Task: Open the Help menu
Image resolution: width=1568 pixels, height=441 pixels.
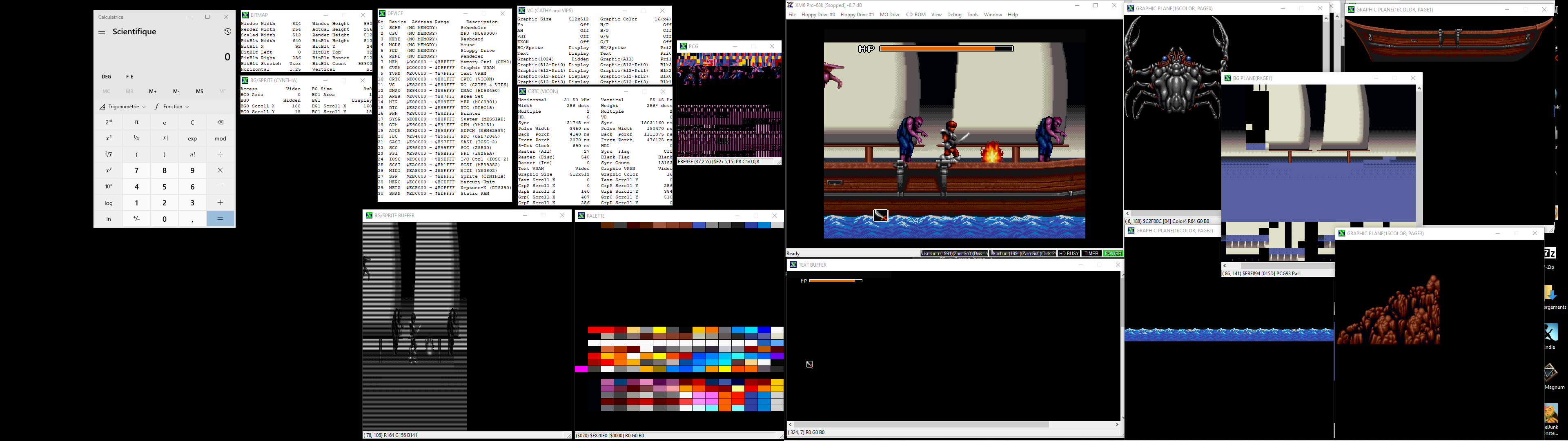Action: [x=1012, y=15]
